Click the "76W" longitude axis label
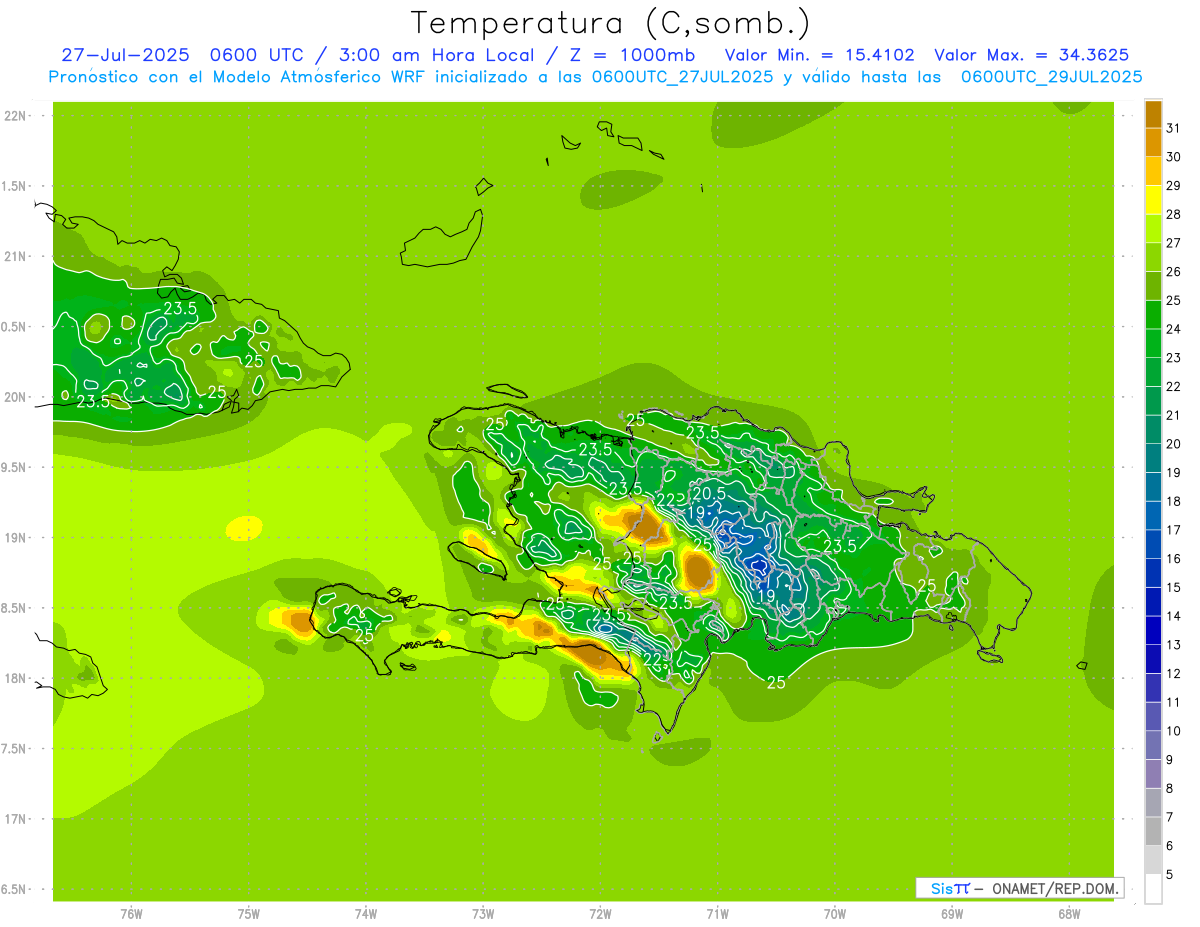 point(131,914)
